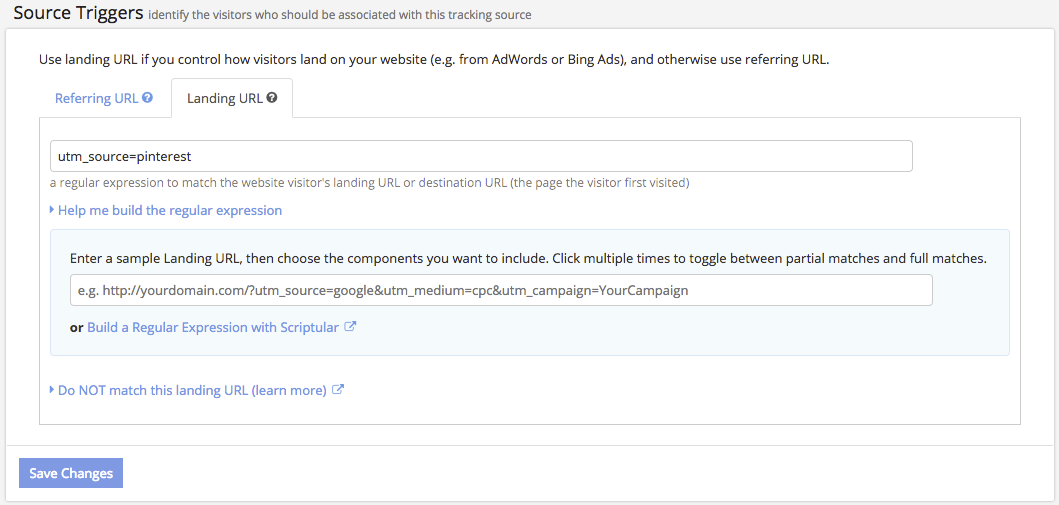Click the external-link icon after Scriptular

coord(350,327)
